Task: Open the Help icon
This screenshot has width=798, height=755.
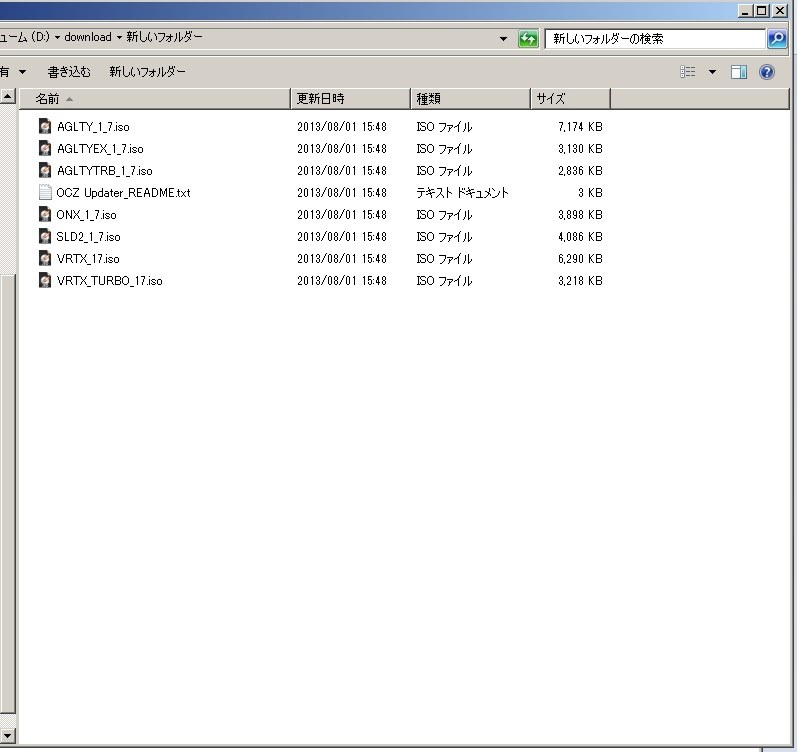Action: (x=767, y=72)
